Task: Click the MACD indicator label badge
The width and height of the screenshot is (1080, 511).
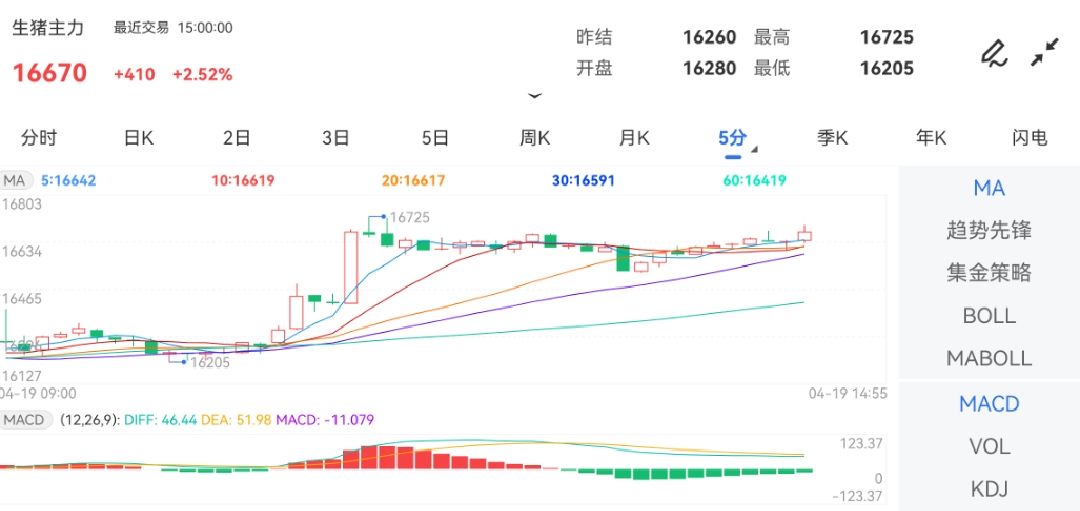Action: tap(26, 419)
